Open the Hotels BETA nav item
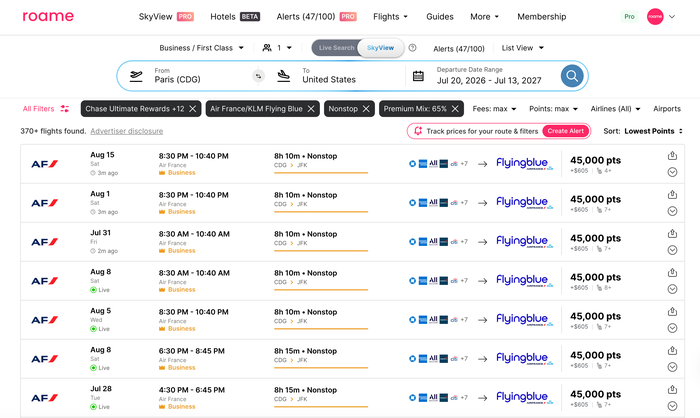This screenshot has height=418, width=700. [x=235, y=17]
